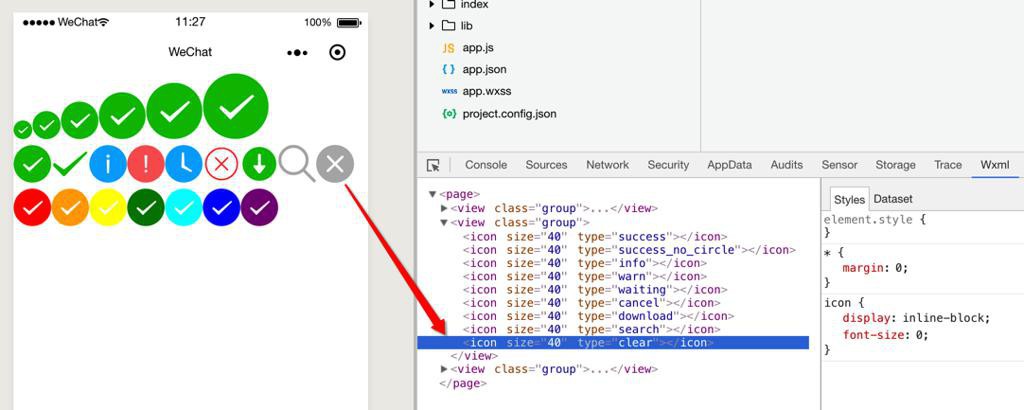Collapse the expanded group view node

tap(444, 222)
